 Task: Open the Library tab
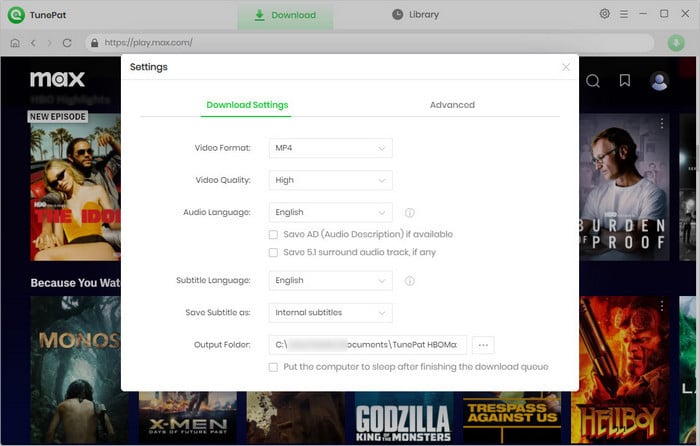(416, 15)
